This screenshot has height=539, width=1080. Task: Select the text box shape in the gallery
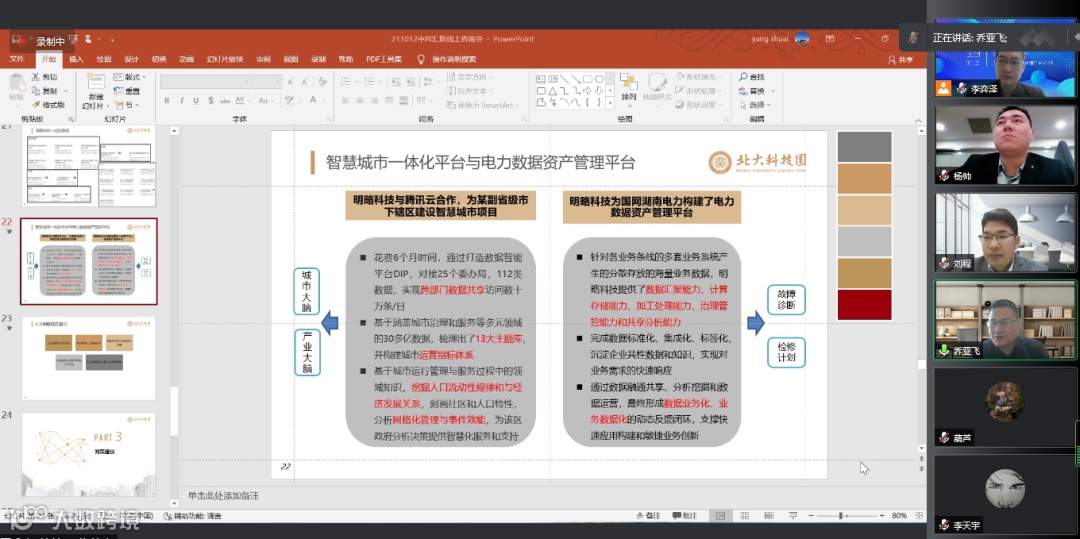coord(541,79)
